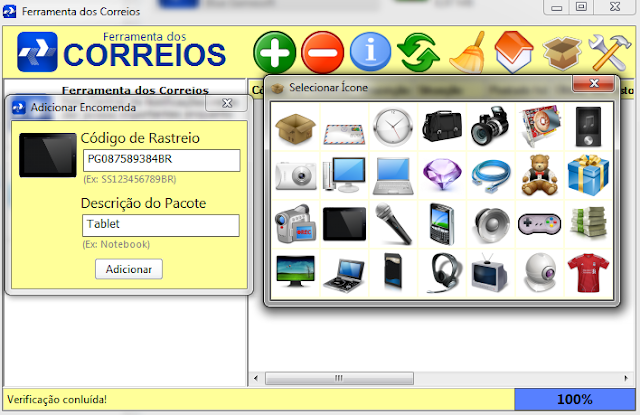
Task: Select the blue gift box icon
Action: tap(588, 175)
